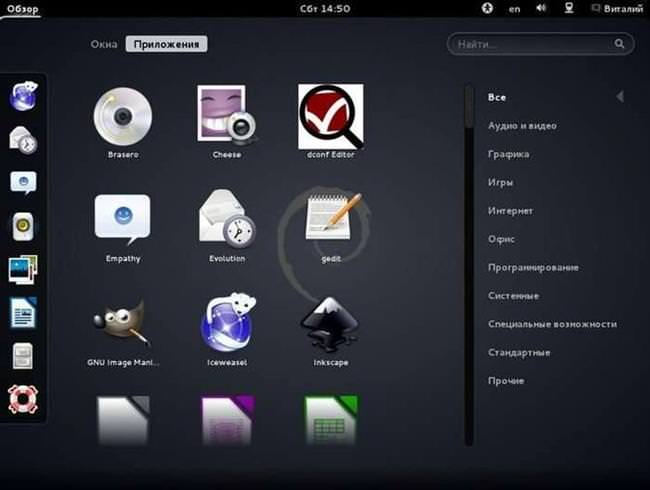Show the Игры category
The height and width of the screenshot is (490, 650).
click(500, 182)
